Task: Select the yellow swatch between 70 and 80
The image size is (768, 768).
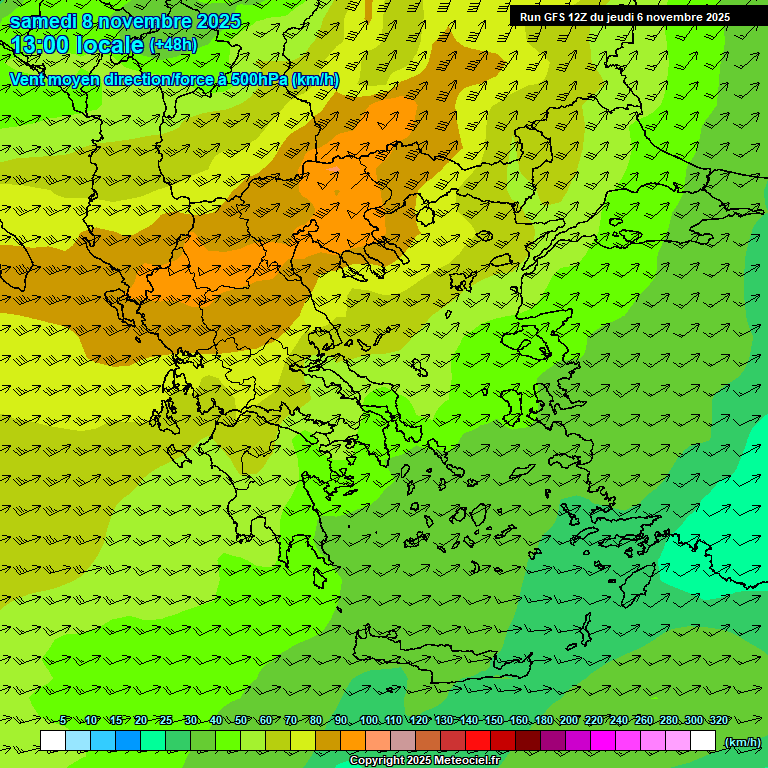Action: 303,741
